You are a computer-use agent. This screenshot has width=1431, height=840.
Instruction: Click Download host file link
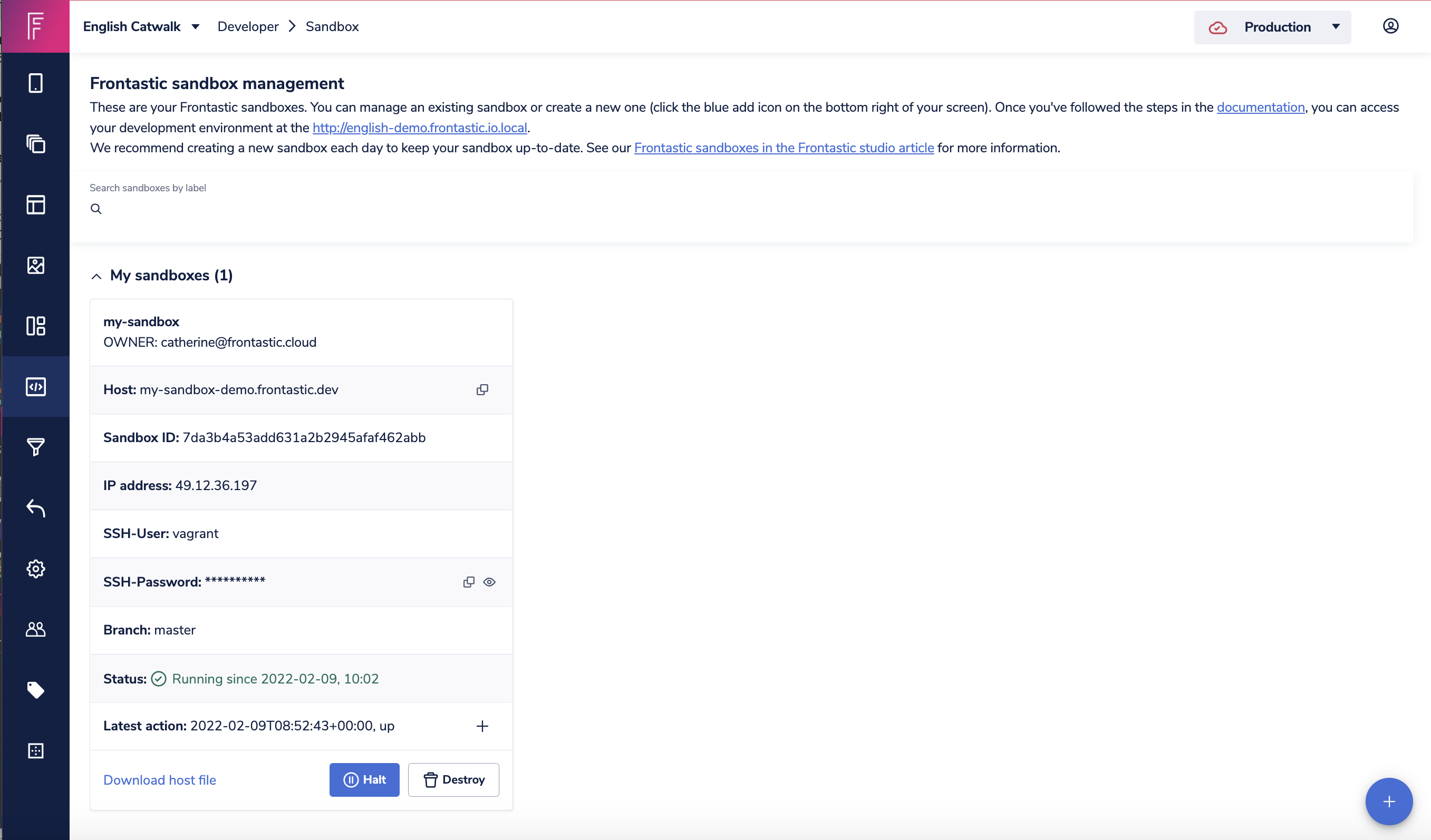pyautogui.click(x=160, y=780)
